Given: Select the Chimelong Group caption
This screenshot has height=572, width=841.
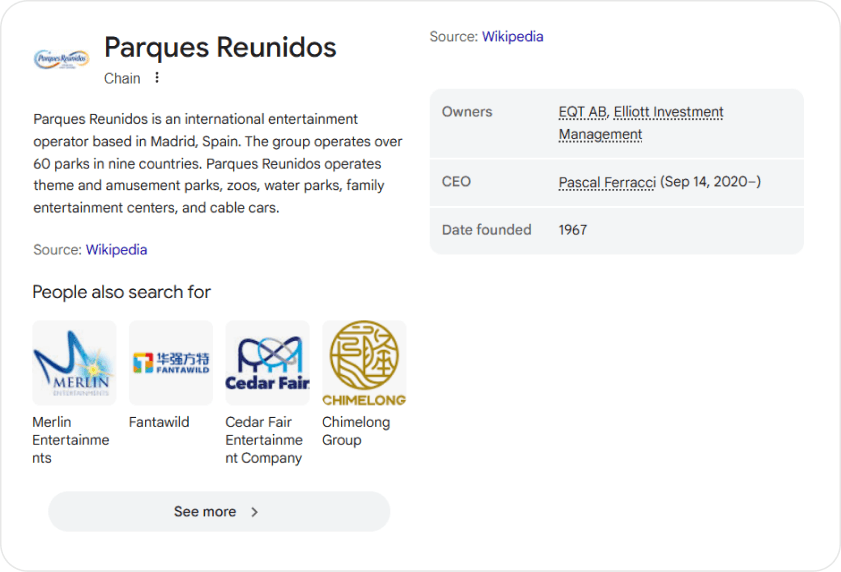Looking at the screenshot, I should click(x=356, y=431).
